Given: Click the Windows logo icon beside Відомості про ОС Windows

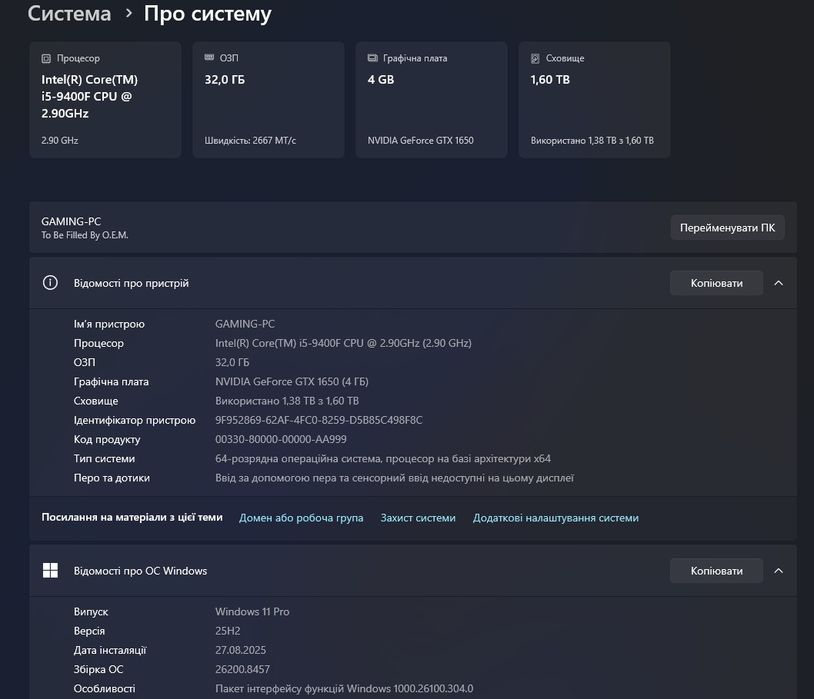Looking at the screenshot, I should [x=50, y=570].
